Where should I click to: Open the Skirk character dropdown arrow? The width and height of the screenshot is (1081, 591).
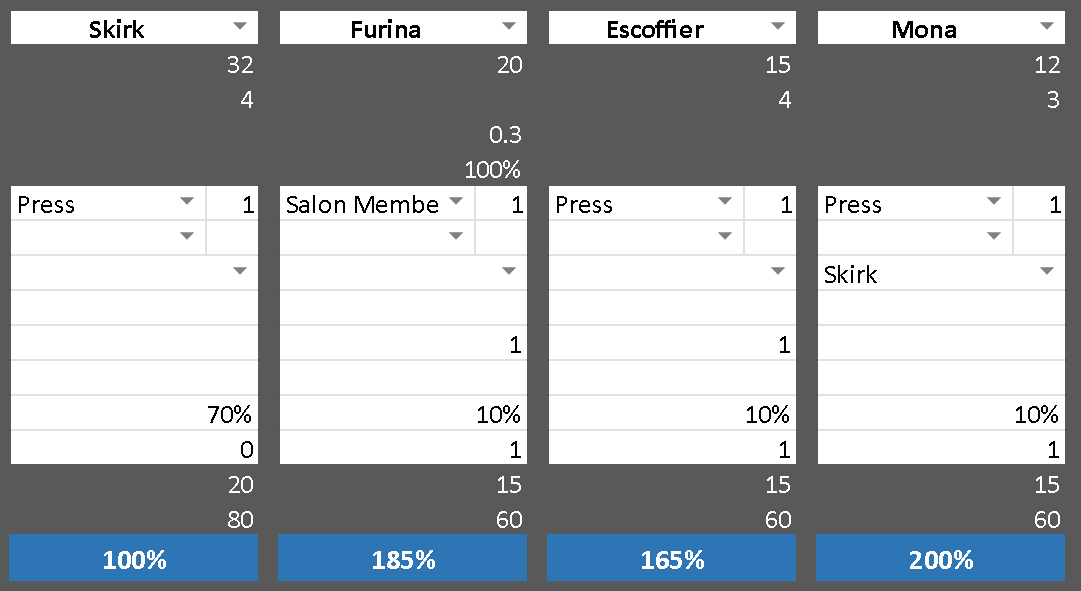(x=240, y=27)
